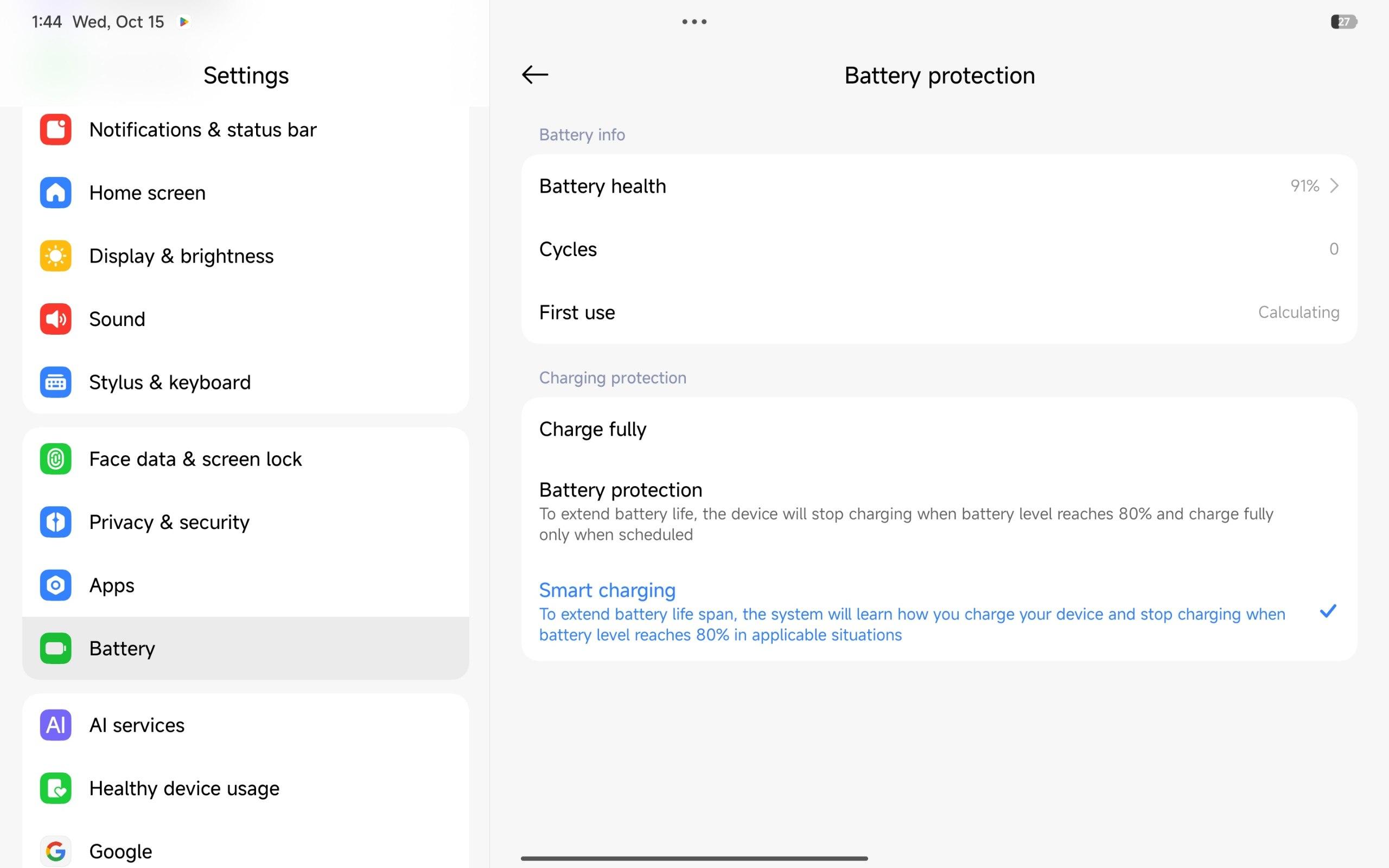This screenshot has height=868, width=1389.
Task: Expand Battery health details chevron
Action: 1334,186
